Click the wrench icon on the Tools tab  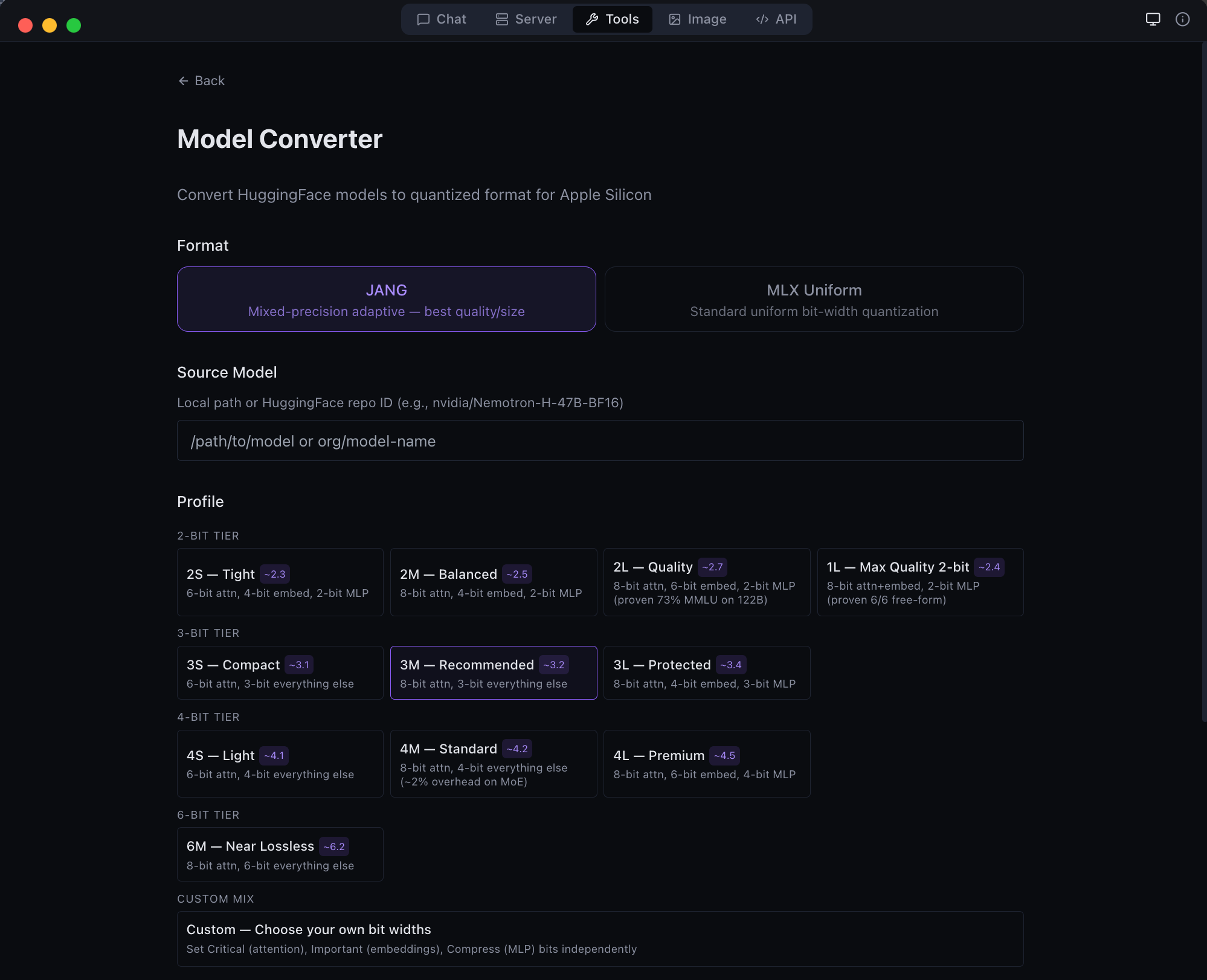(591, 19)
